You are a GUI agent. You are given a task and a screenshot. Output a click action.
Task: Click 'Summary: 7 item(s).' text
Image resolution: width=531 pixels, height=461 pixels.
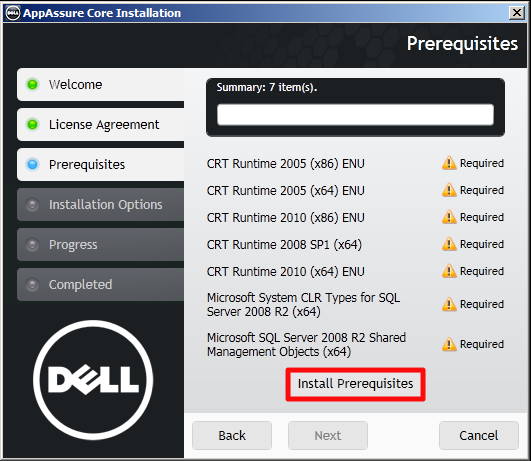coord(267,87)
